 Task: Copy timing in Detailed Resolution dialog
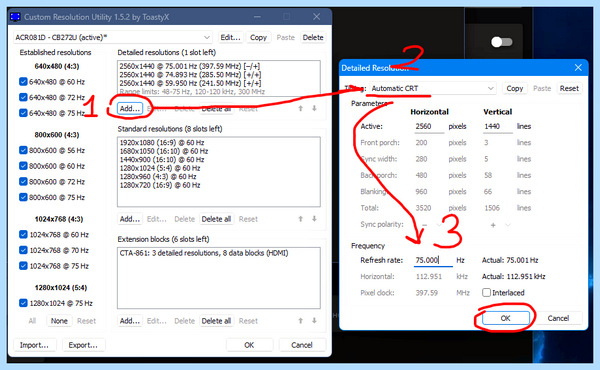click(x=515, y=88)
